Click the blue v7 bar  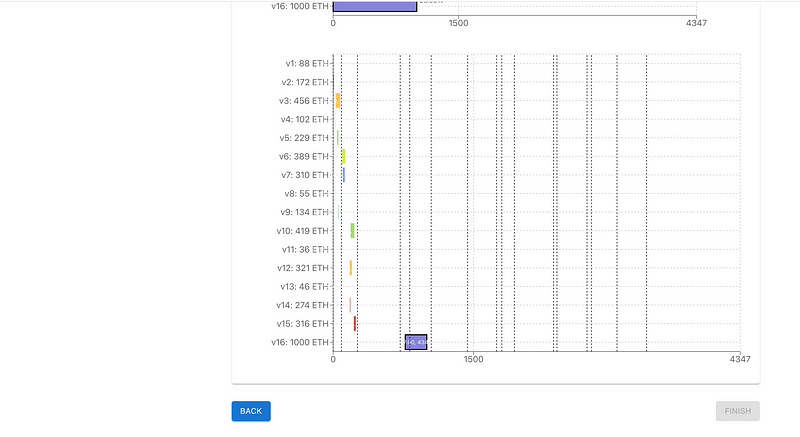click(344, 175)
